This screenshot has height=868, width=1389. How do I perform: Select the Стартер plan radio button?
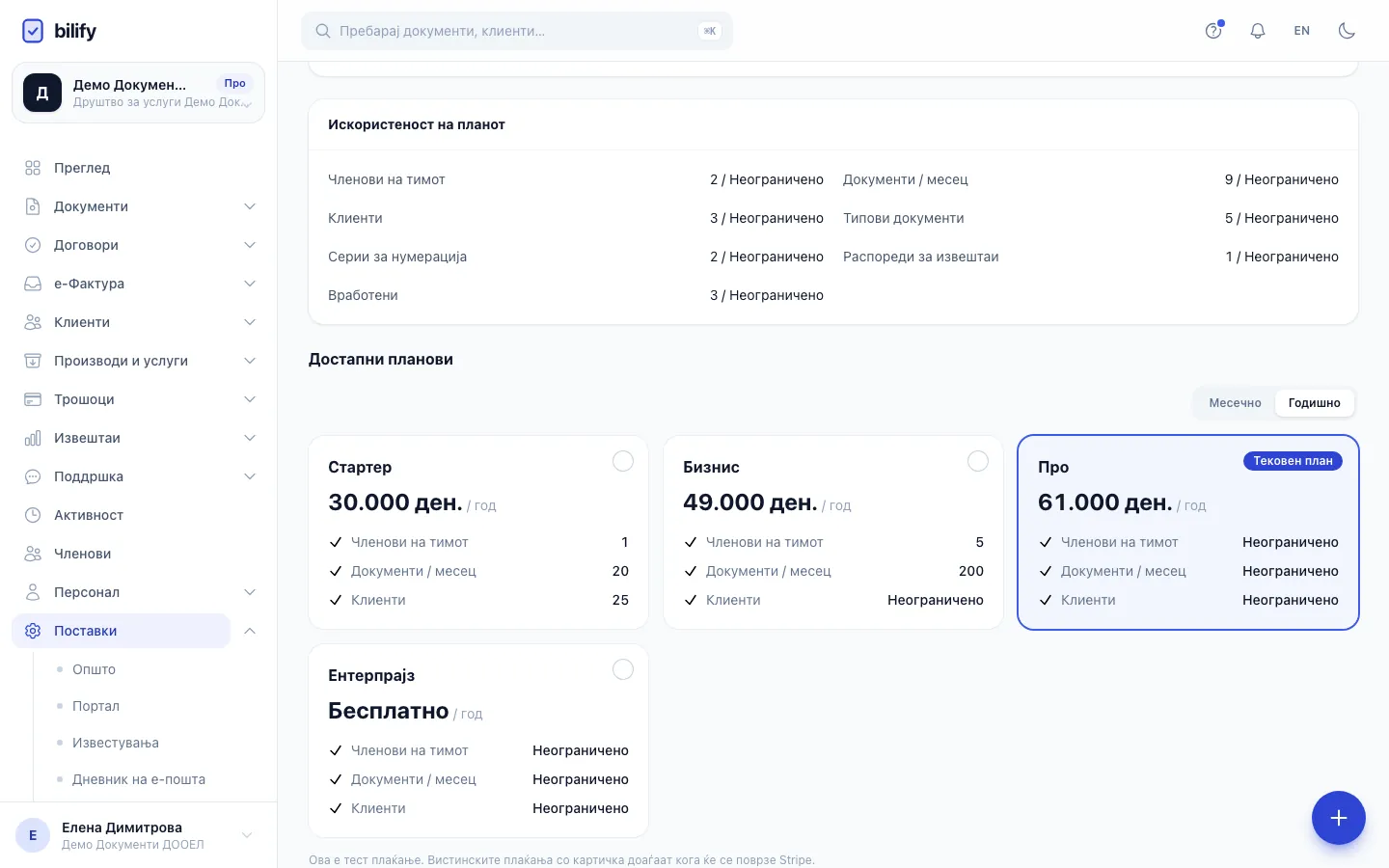pyautogui.click(x=623, y=461)
